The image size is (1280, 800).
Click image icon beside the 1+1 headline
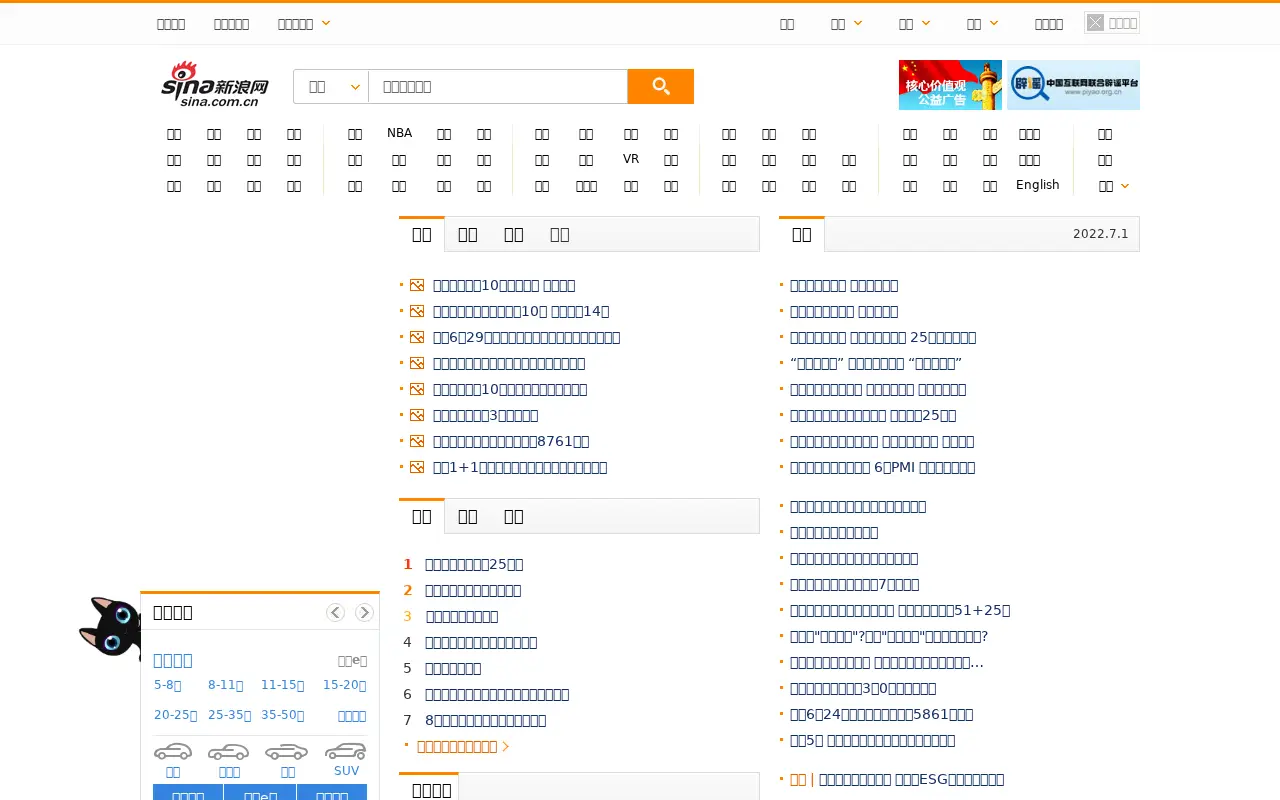pyautogui.click(x=417, y=467)
